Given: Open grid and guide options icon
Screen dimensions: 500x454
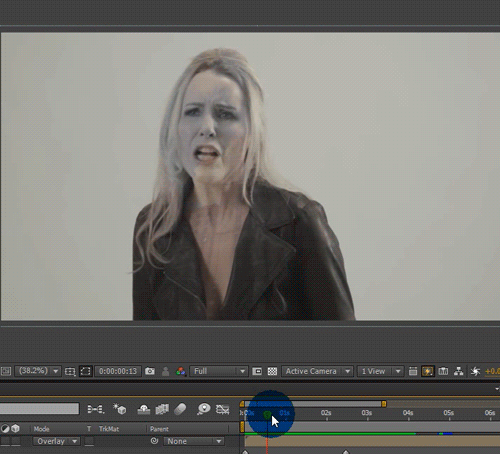Looking at the screenshot, I should (70, 371).
